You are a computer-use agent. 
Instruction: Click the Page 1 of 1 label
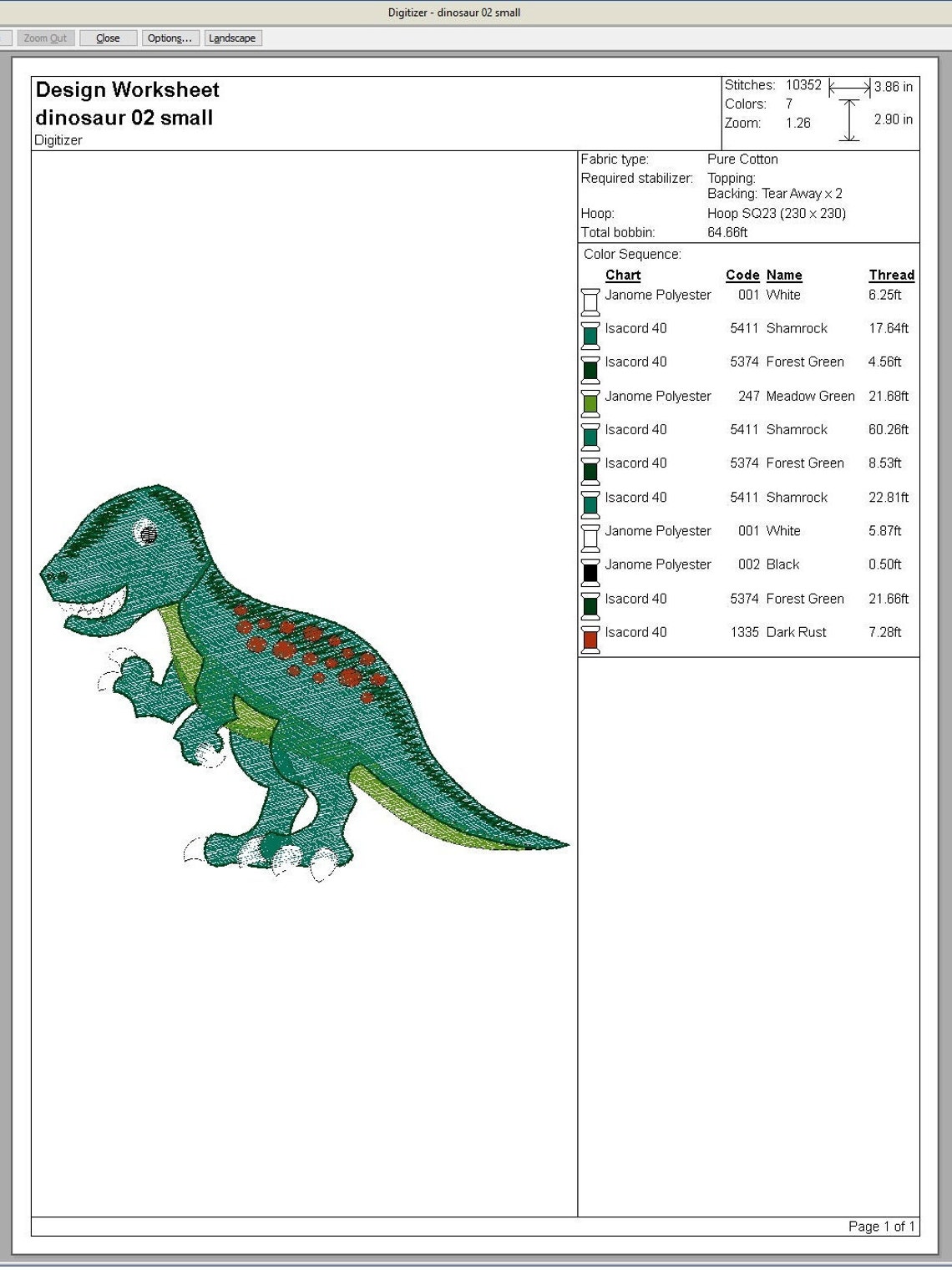(880, 1226)
